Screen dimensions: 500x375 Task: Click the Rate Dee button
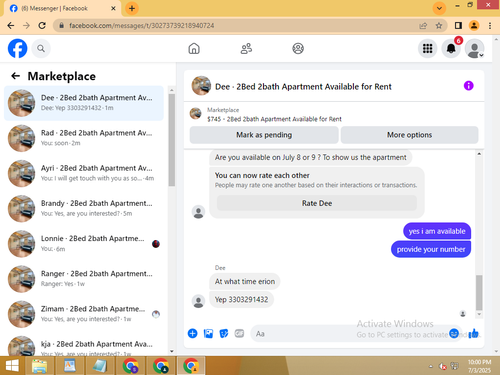coord(317,203)
